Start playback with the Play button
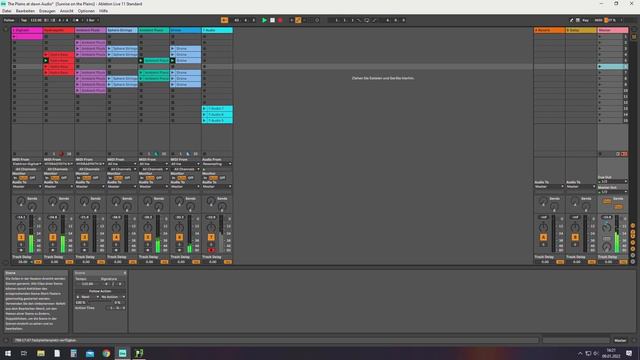The width and height of the screenshot is (640, 360). click(x=264, y=20)
